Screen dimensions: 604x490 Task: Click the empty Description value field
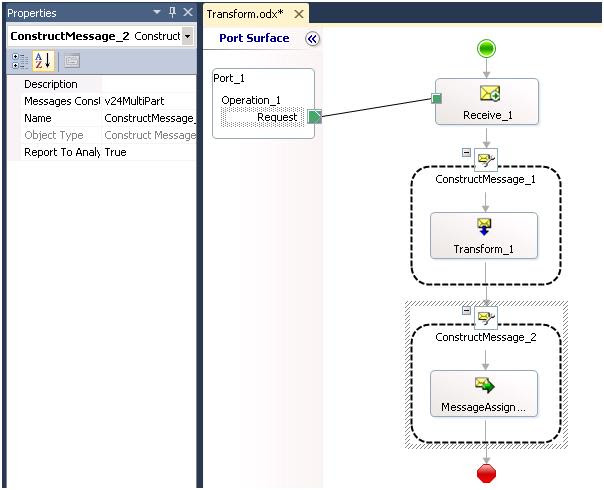click(x=149, y=84)
